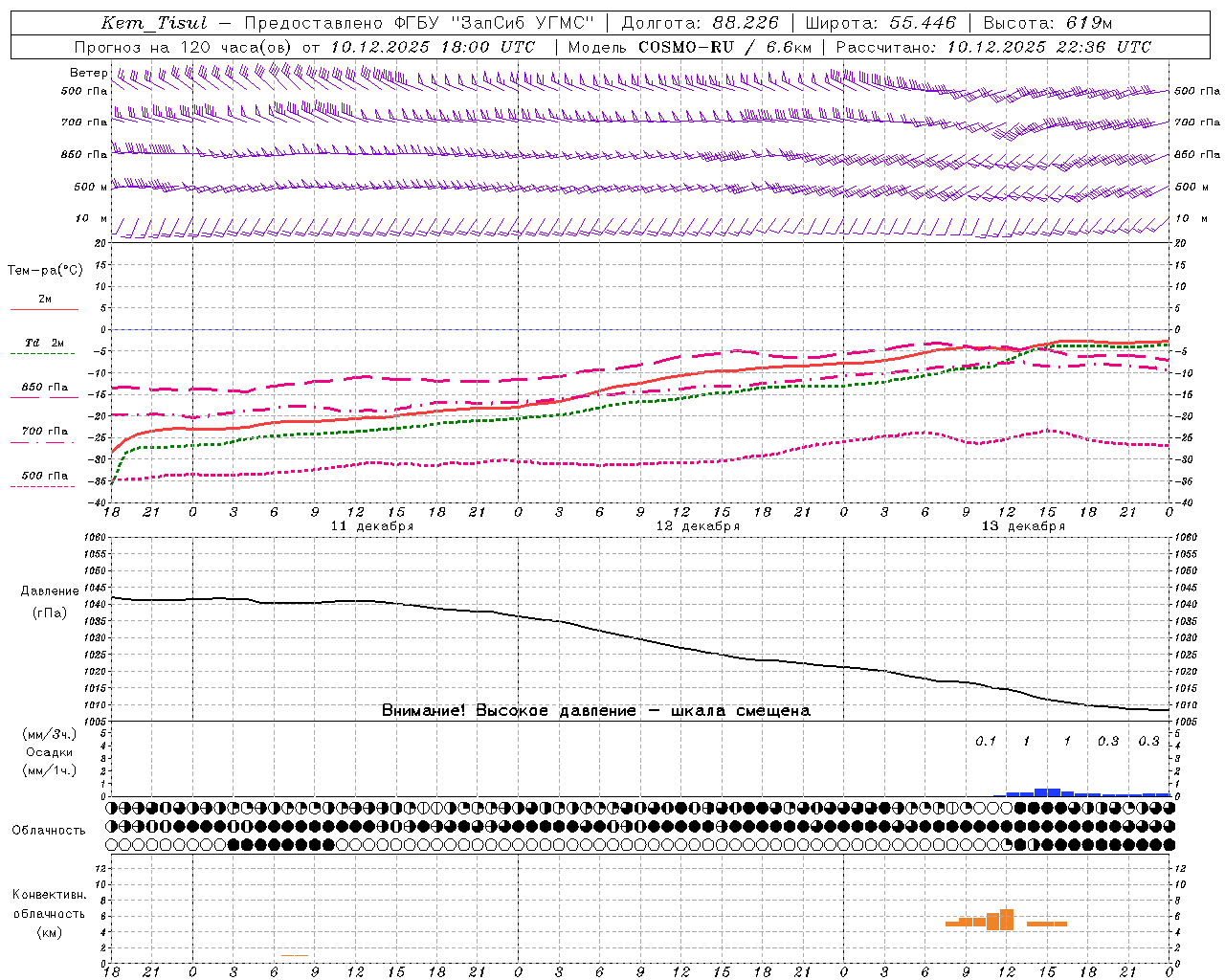
Task: Click the Рассчитано: 10.12.2025 22:36 UTC timestamp
Action: pyautogui.click(x=993, y=47)
